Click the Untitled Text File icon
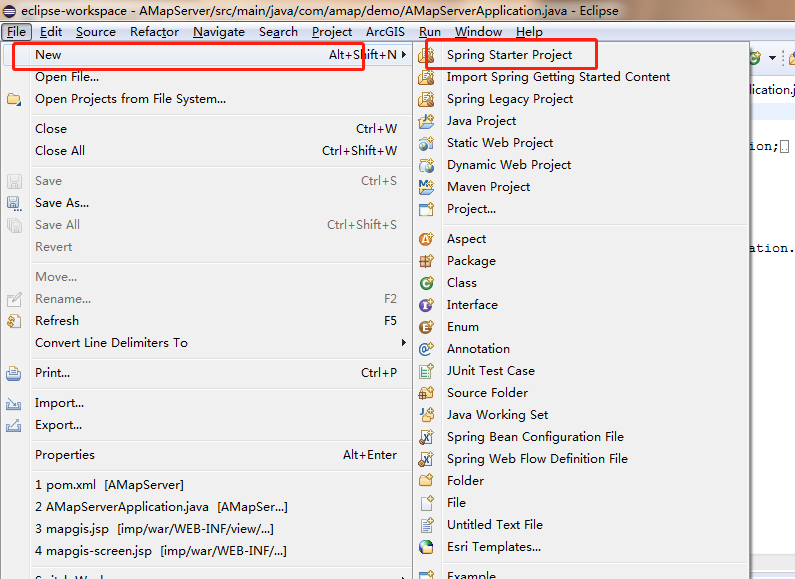The image size is (795, 579). [x=426, y=525]
